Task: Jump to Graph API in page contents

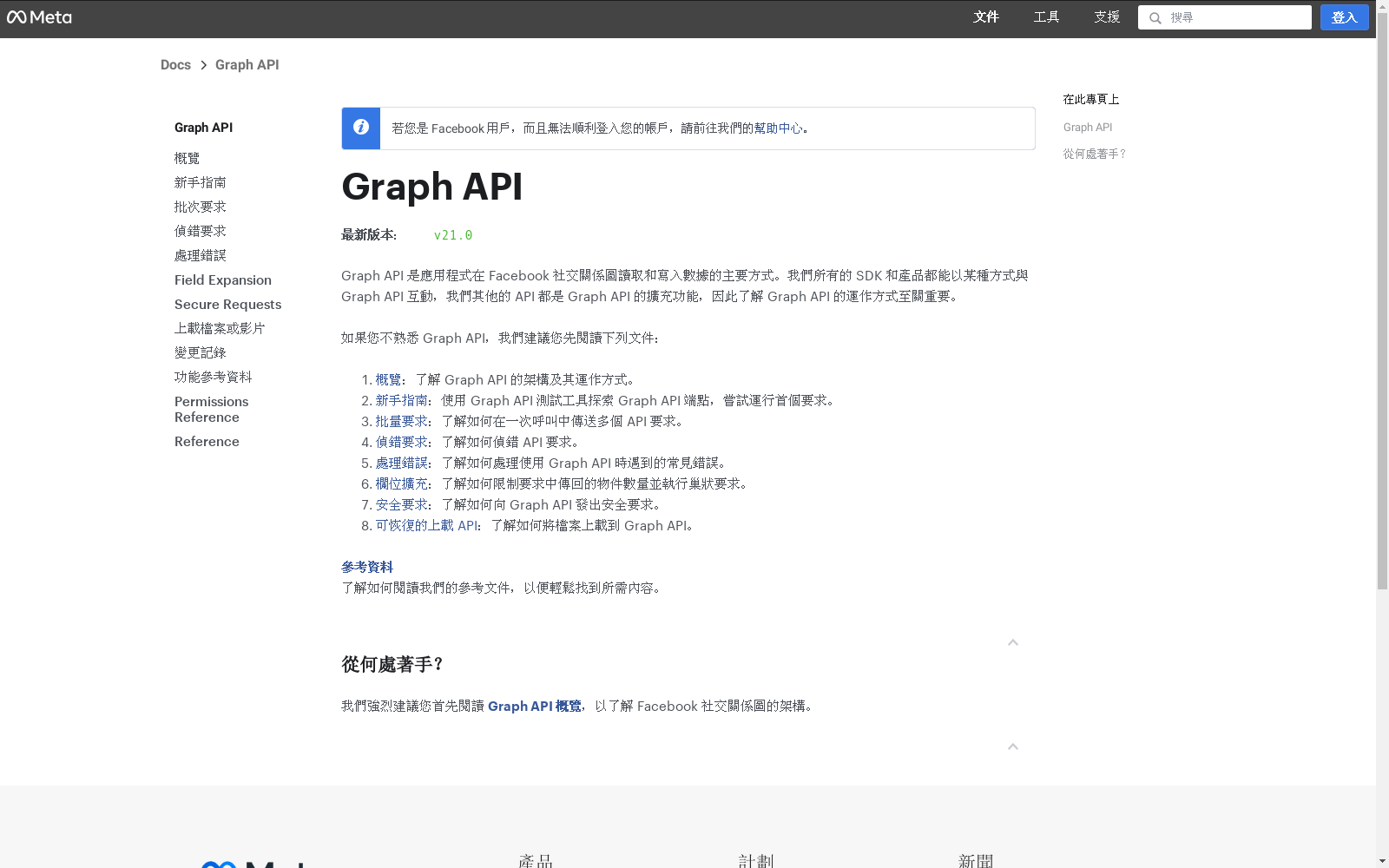Action: (x=1088, y=128)
